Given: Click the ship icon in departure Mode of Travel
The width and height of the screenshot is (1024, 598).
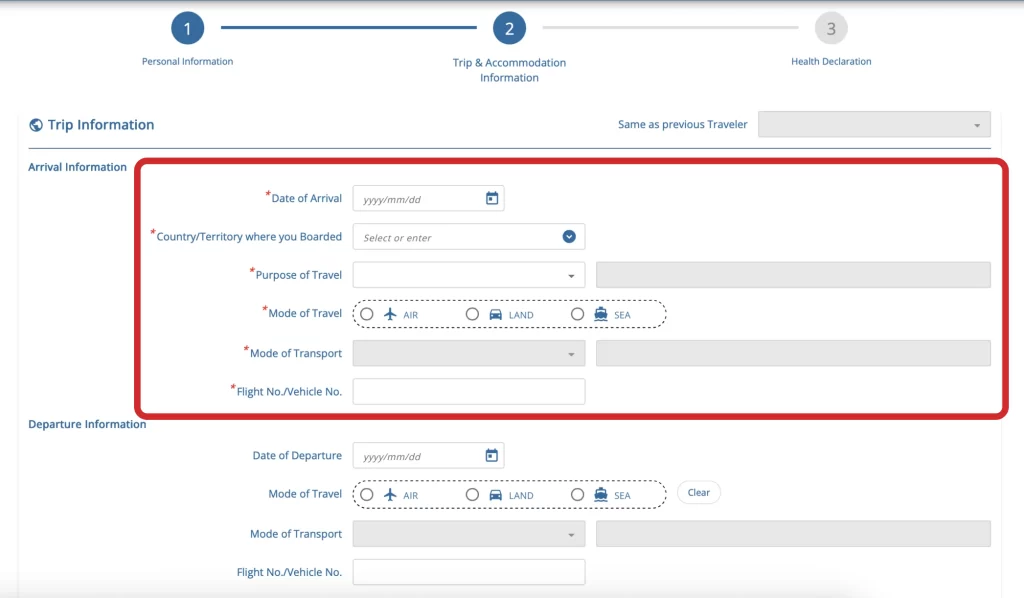Looking at the screenshot, I should point(601,495).
